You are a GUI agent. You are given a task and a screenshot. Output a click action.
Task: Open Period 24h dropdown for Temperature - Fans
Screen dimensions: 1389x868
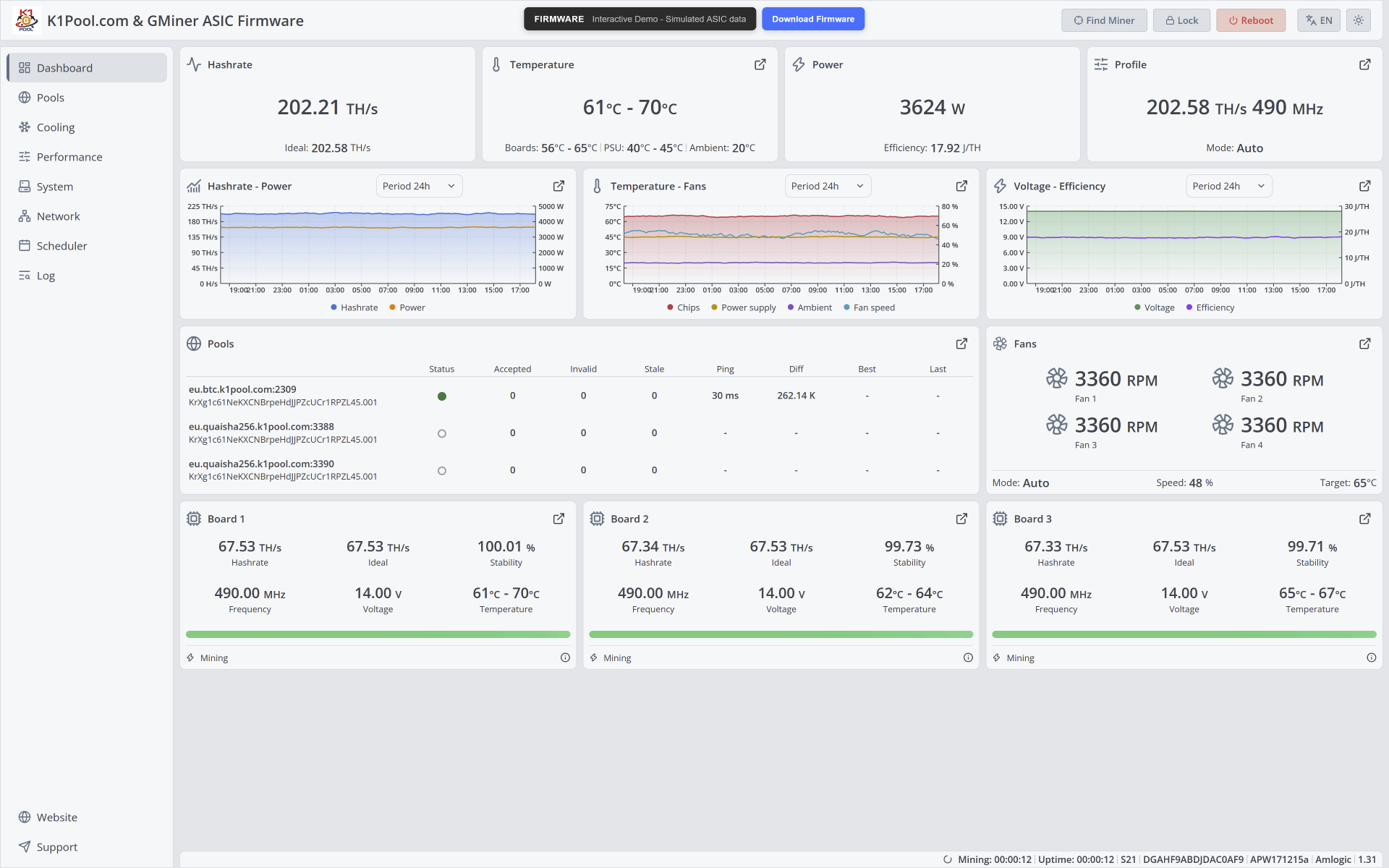(x=828, y=186)
